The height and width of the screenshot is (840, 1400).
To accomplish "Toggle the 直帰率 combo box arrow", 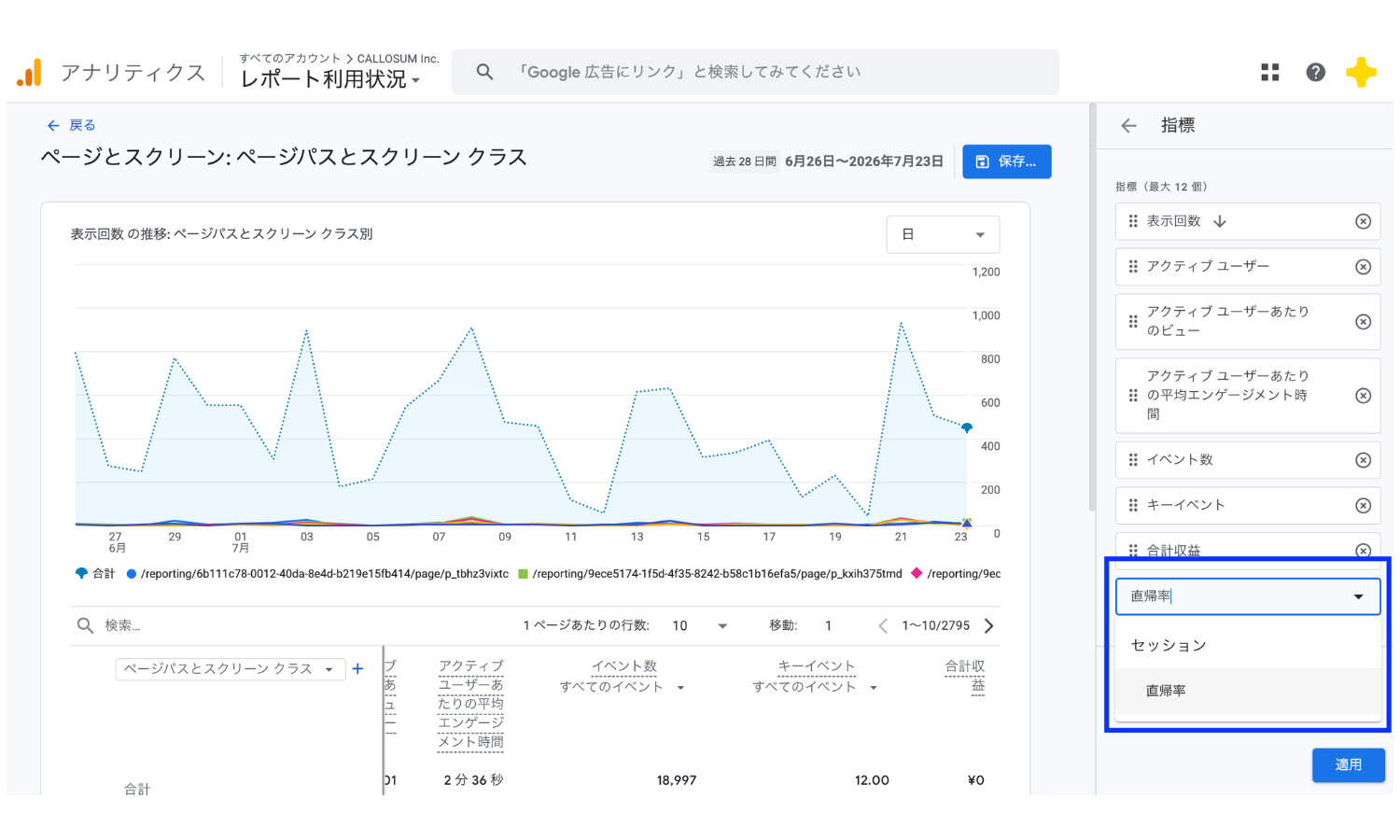I will (x=1358, y=596).
